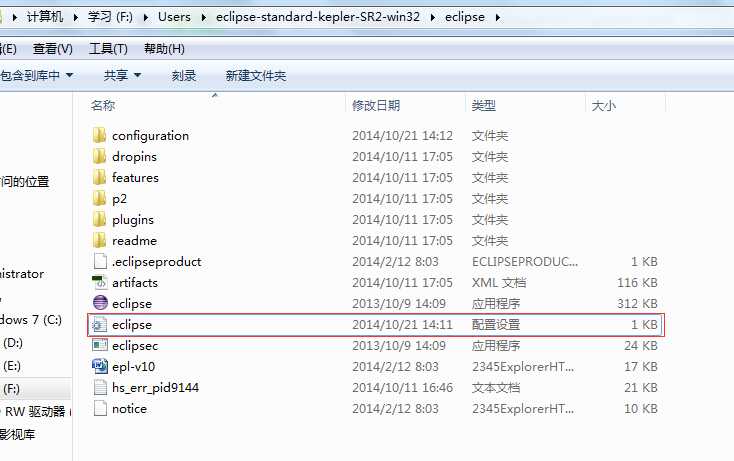
Task: Click Users in the address path
Action: pos(174,17)
